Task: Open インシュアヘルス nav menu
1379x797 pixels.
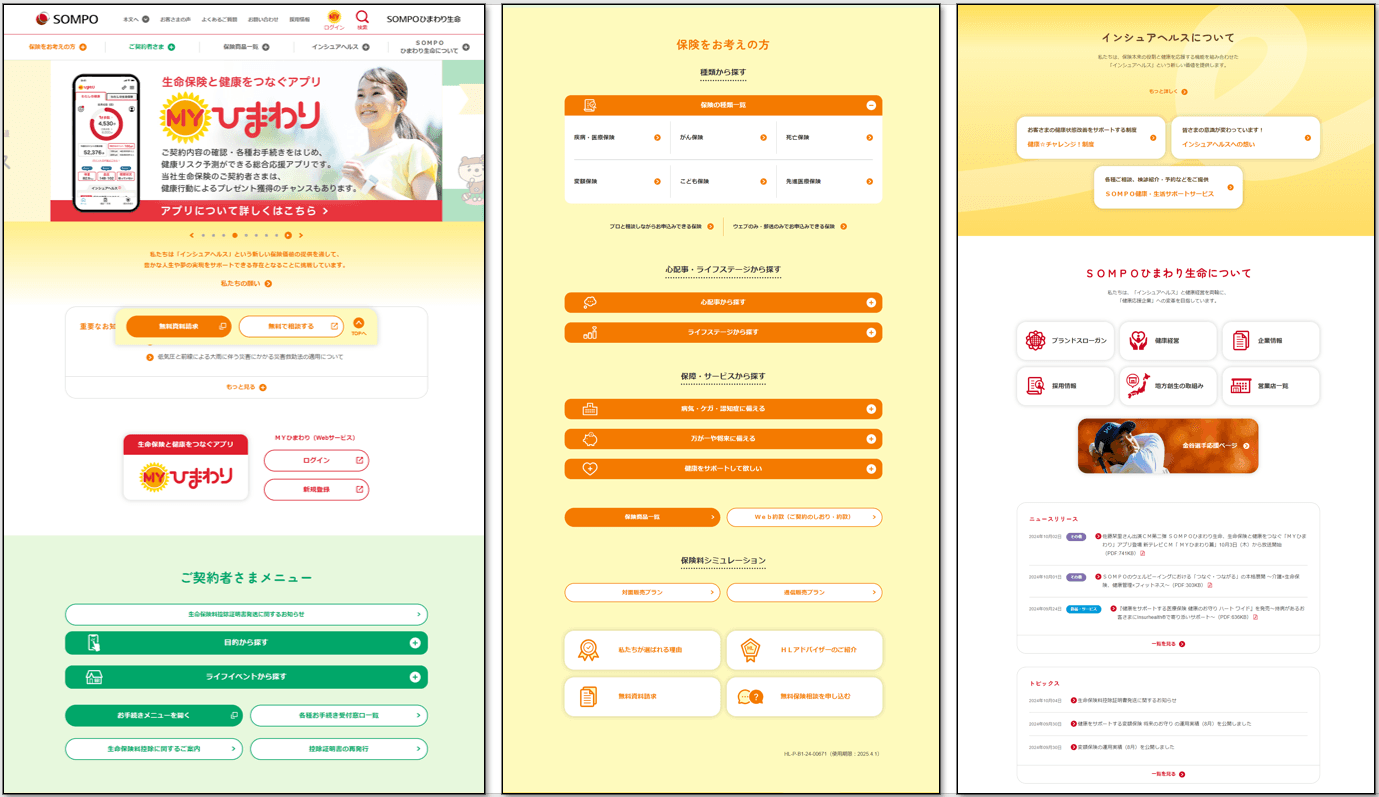Action: pos(340,47)
